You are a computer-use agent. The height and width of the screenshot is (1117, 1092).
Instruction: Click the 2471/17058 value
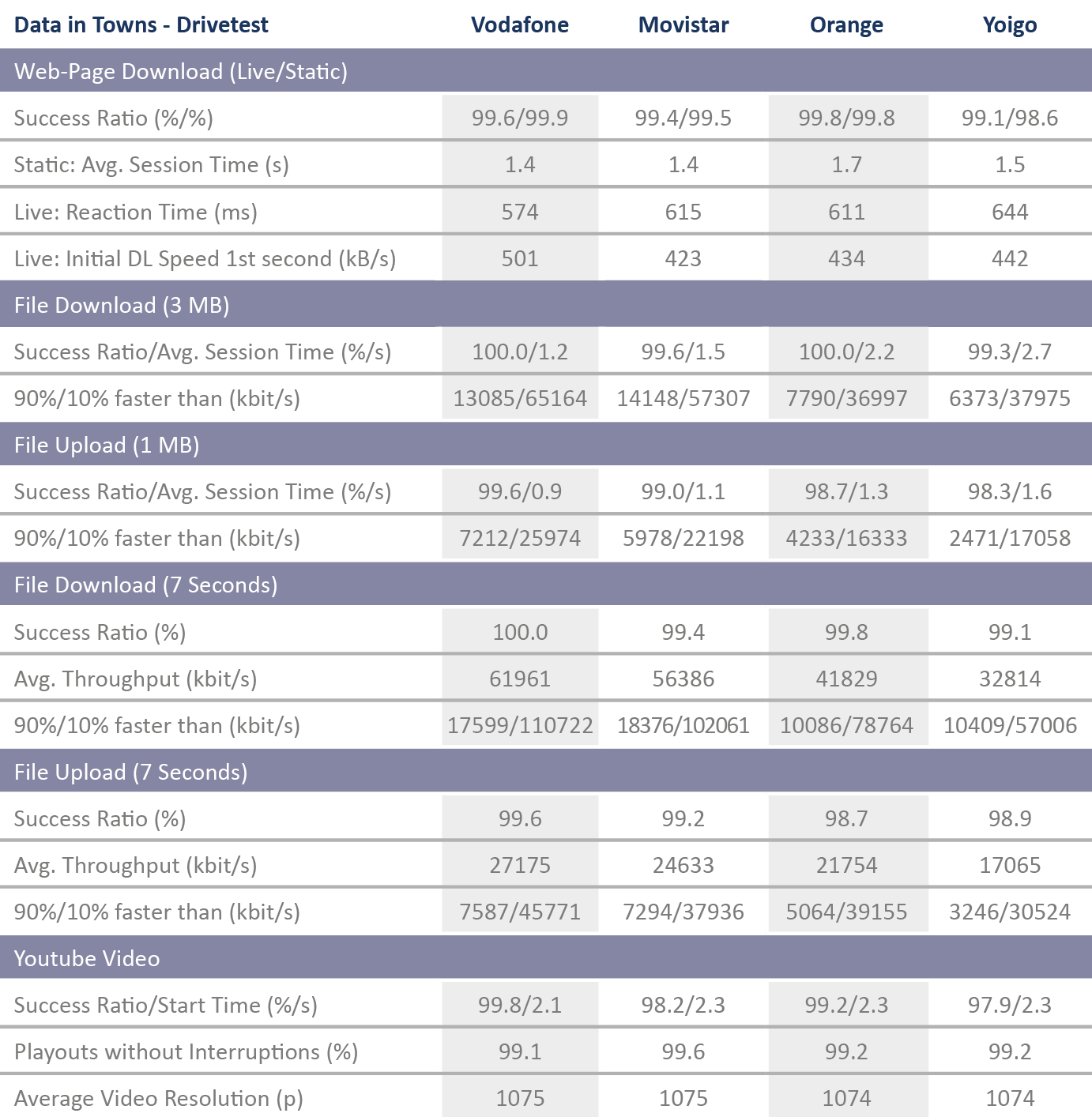[x=1010, y=538]
